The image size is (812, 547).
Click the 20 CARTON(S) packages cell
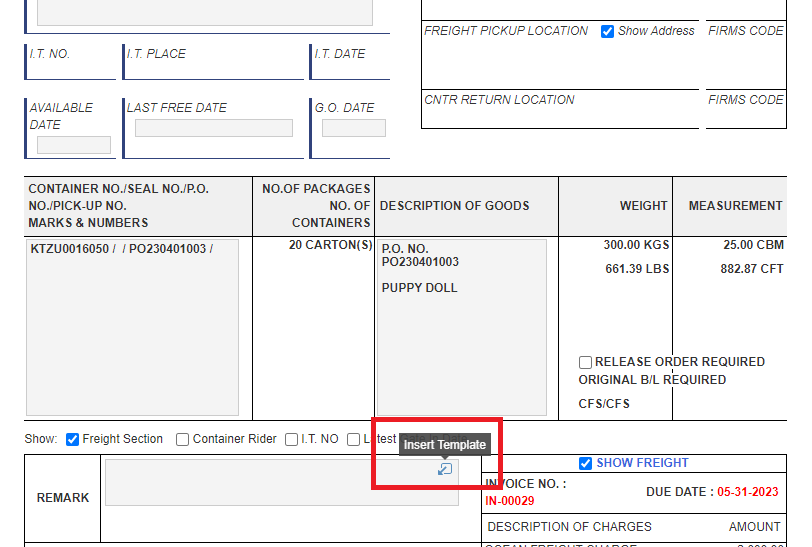(330, 245)
